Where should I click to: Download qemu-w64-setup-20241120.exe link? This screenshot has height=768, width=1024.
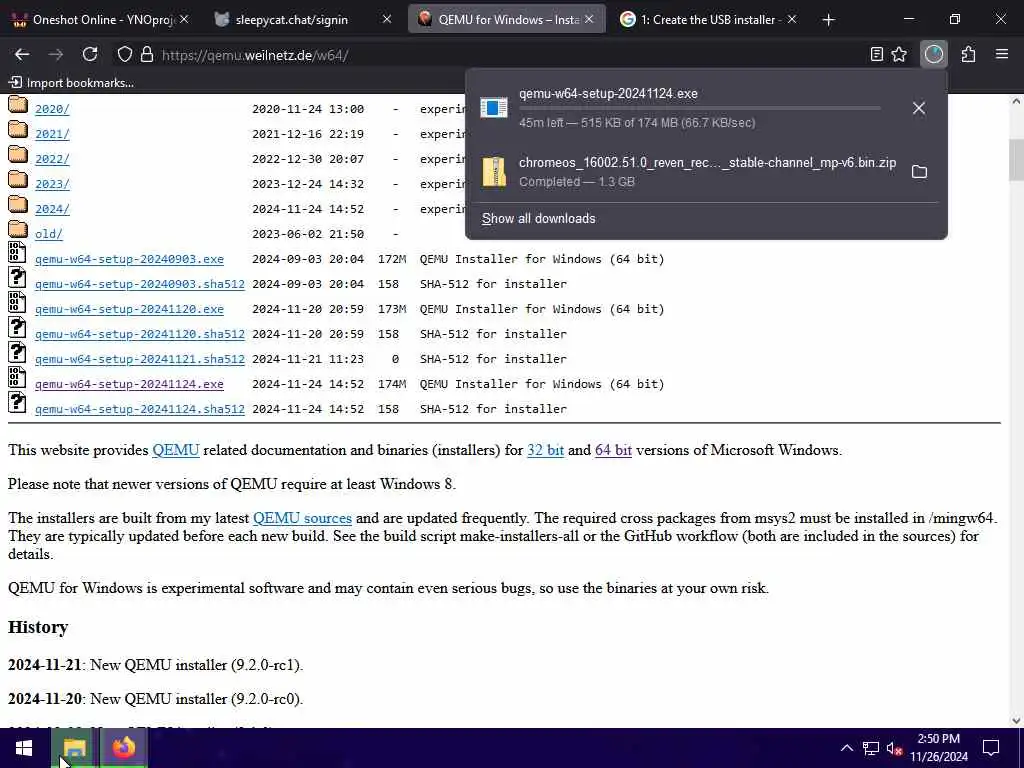pyautogui.click(x=129, y=309)
